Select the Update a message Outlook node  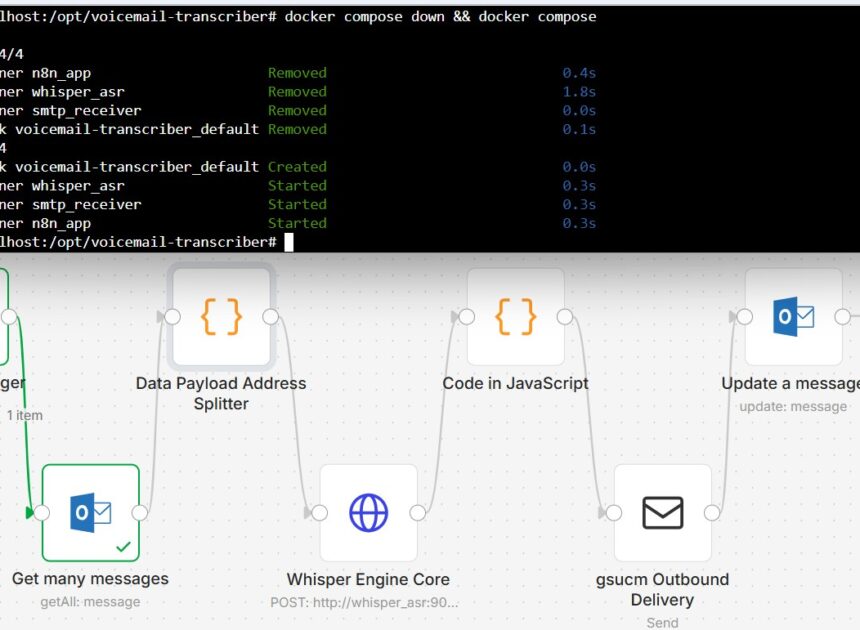[794, 316]
